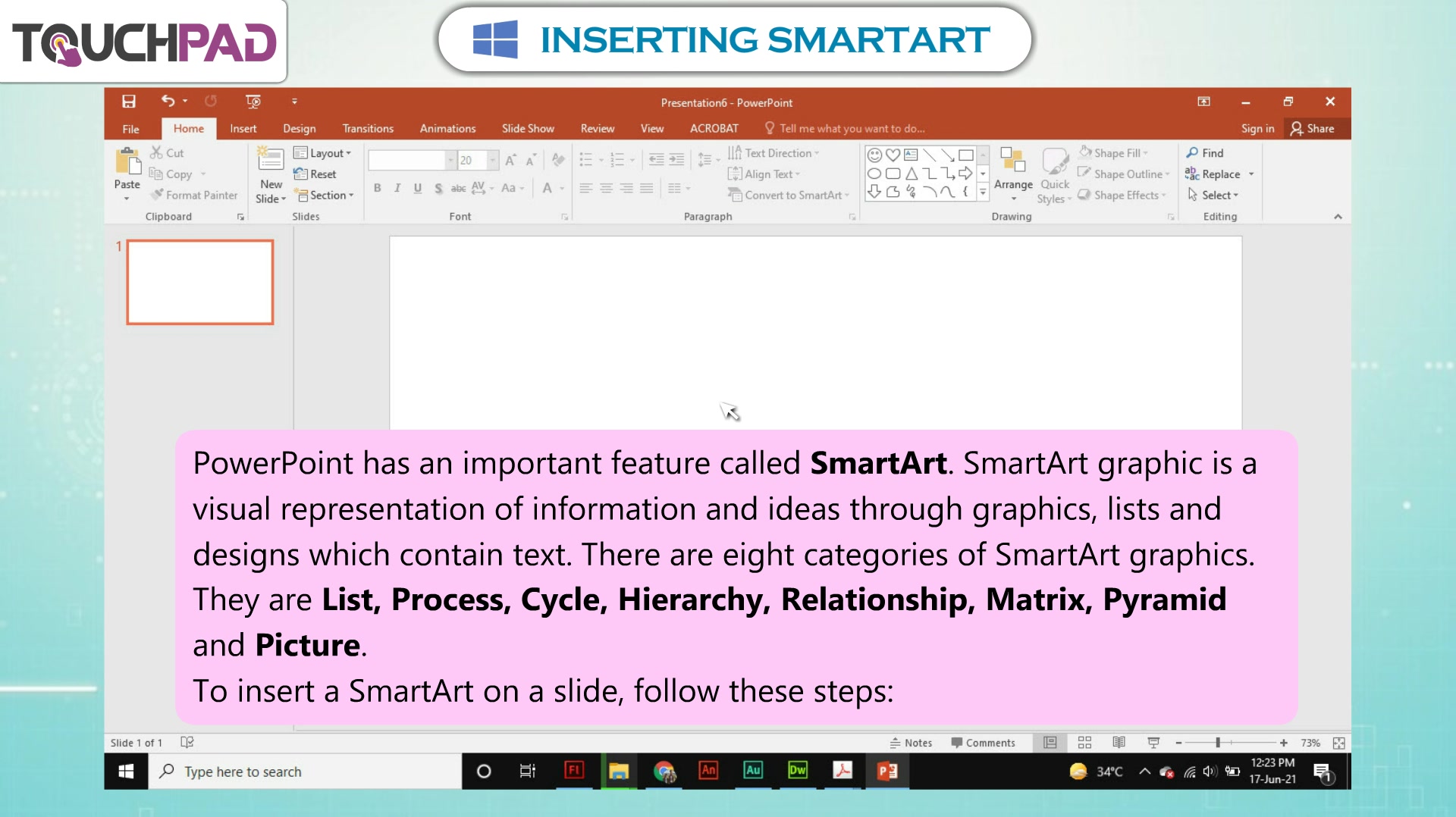1456x817 pixels.
Task: Copy the selection
Action: point(171,174)
